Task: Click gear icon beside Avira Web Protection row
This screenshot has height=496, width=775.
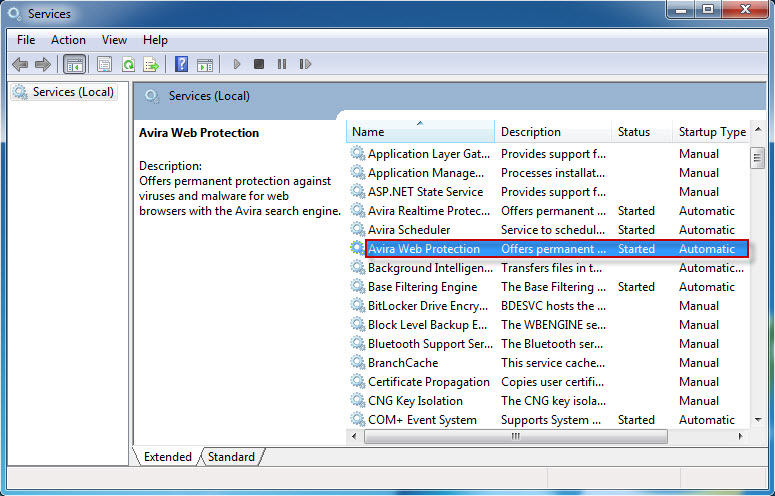Action: click(357, 248)
